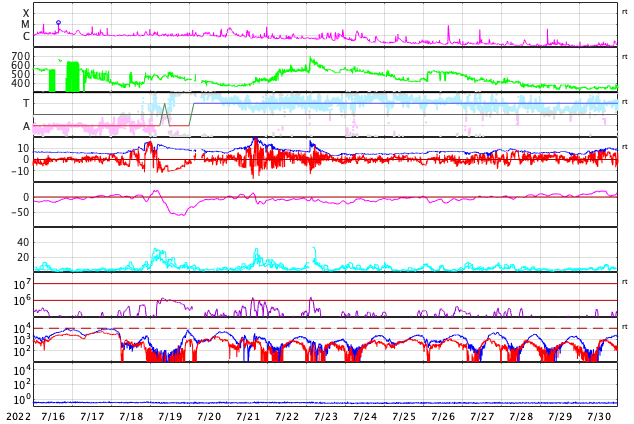Viewport: 634px width, 424px height.
Task: Click the 10^4 label beside dashed line
Action: point(22,328)
